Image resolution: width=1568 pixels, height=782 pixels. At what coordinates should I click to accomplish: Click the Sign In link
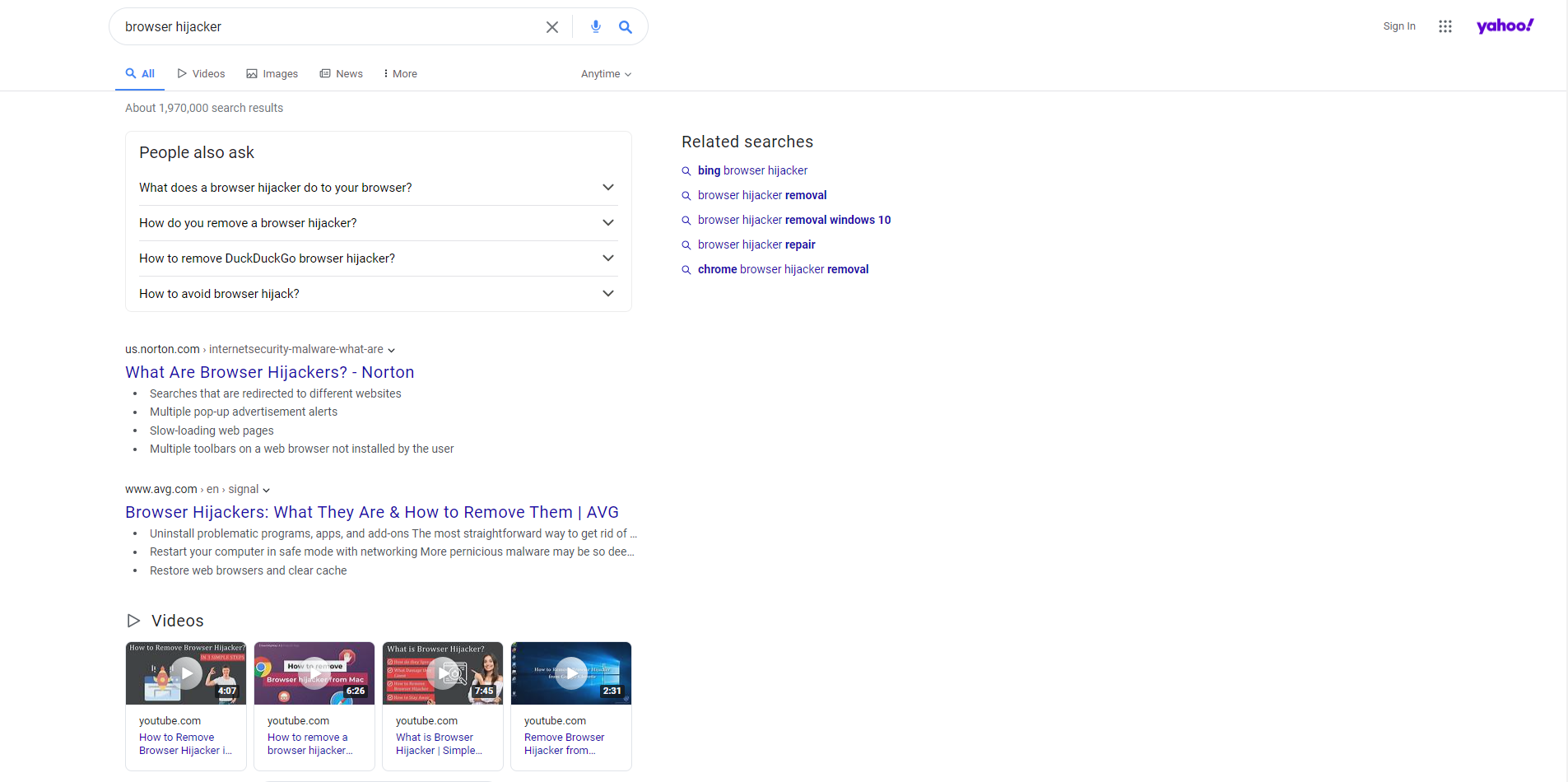(x=1399, y=26)
